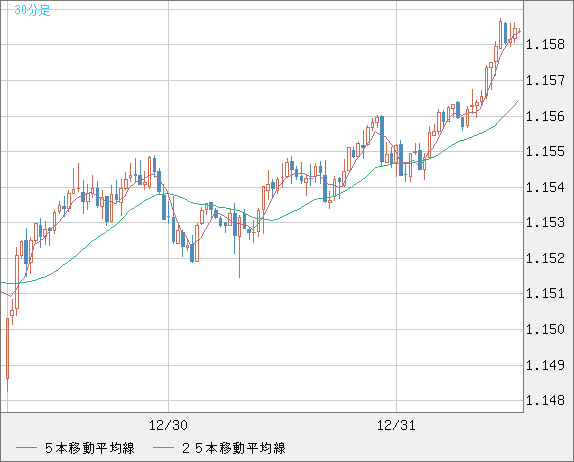Click the 12/31 date label

click(396, 425)
